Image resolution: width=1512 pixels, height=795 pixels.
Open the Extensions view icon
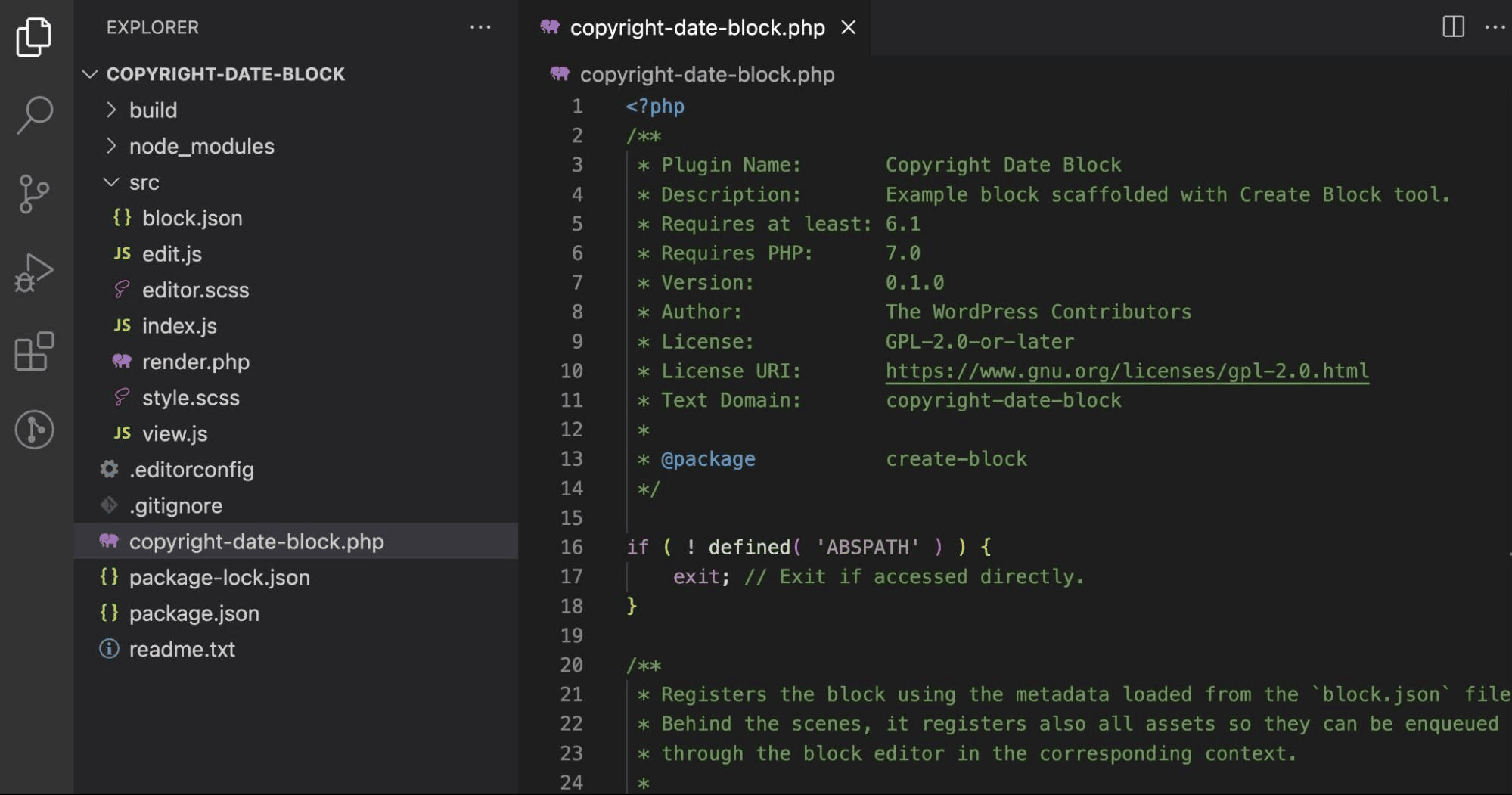34,350
